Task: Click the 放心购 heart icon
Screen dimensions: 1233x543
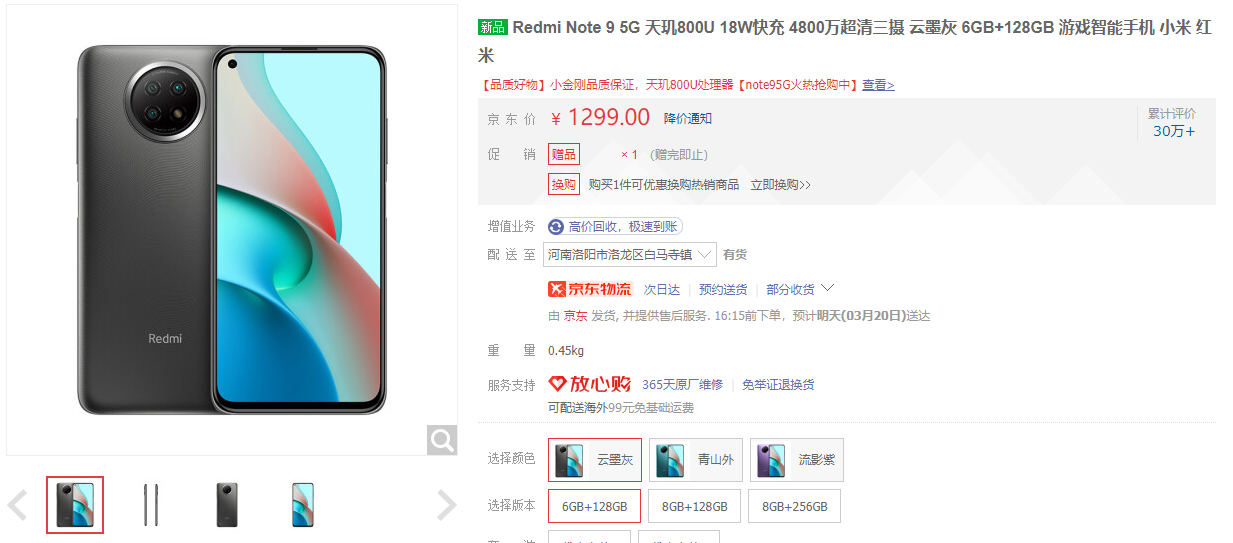Action: (557, 384)
